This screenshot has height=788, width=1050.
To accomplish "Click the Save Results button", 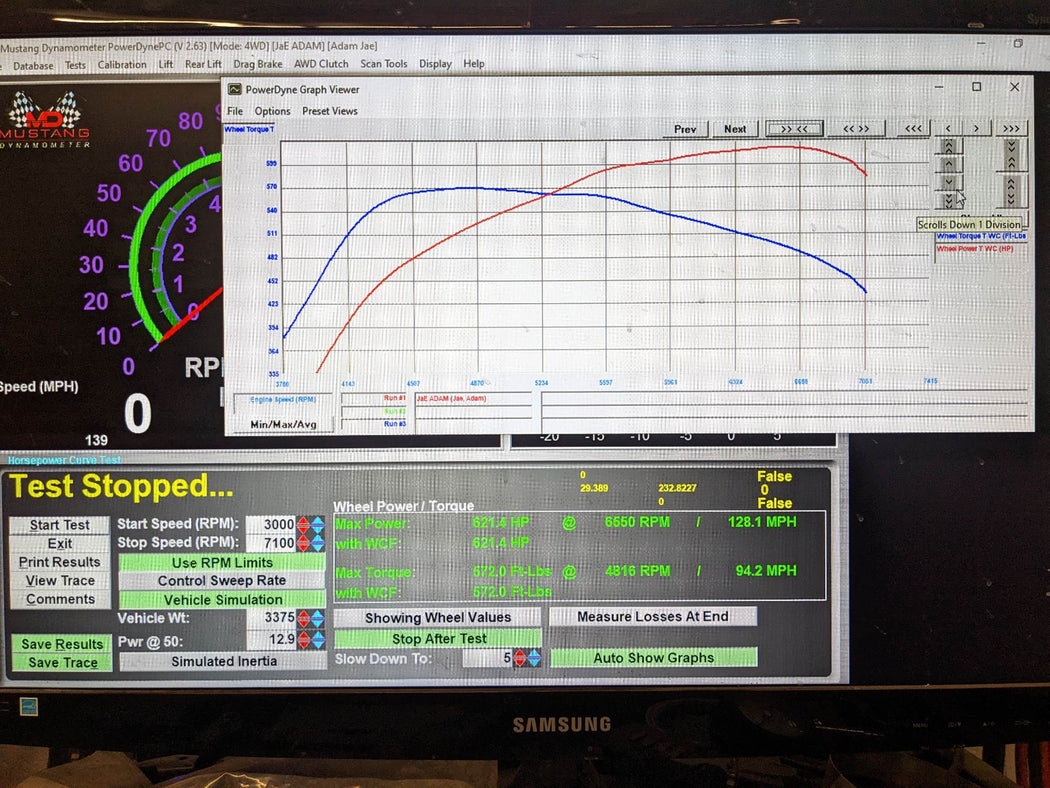I will point(61,644).
